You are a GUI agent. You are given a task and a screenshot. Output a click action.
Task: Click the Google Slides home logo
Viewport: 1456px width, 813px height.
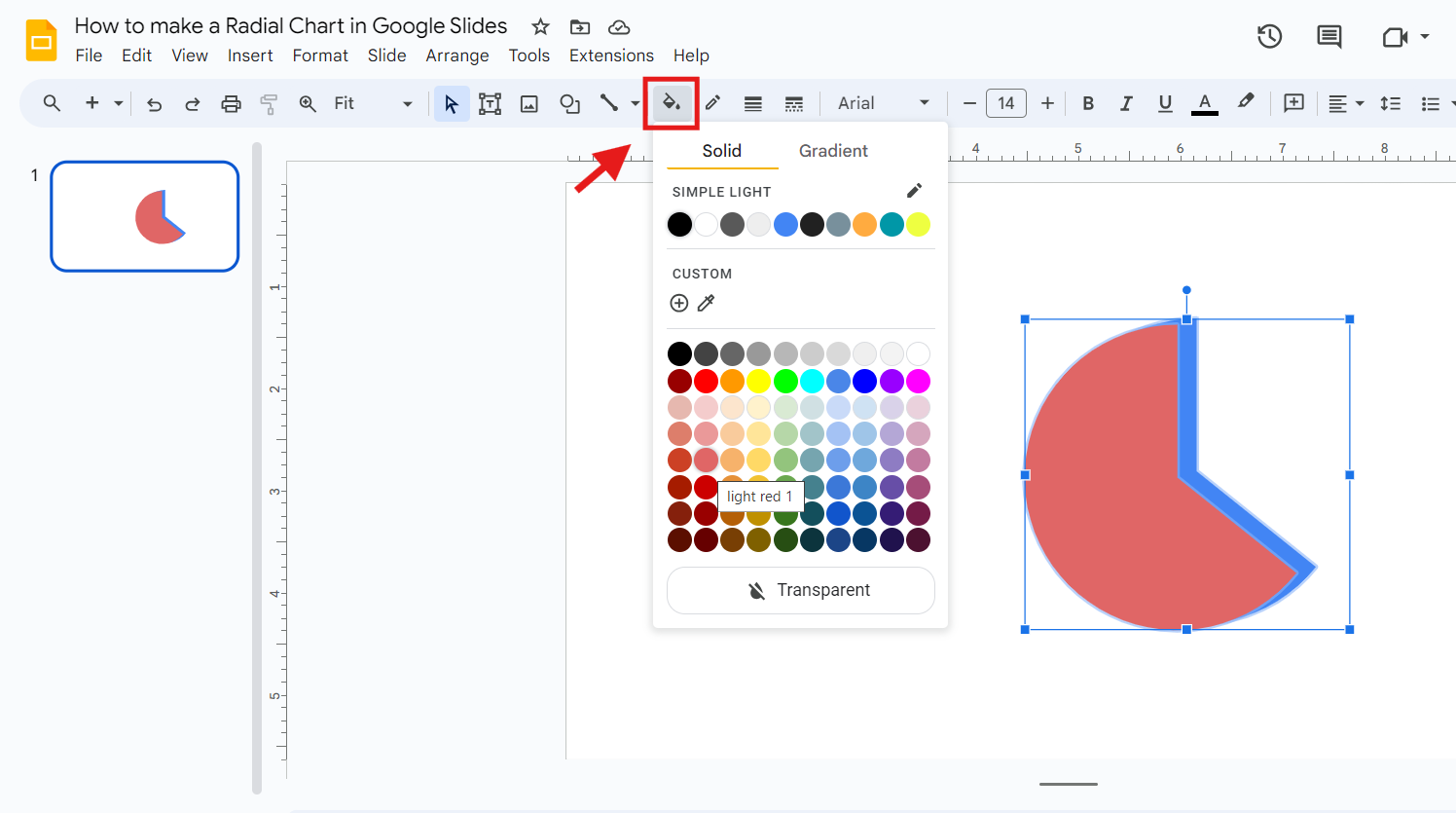point(42,41)
